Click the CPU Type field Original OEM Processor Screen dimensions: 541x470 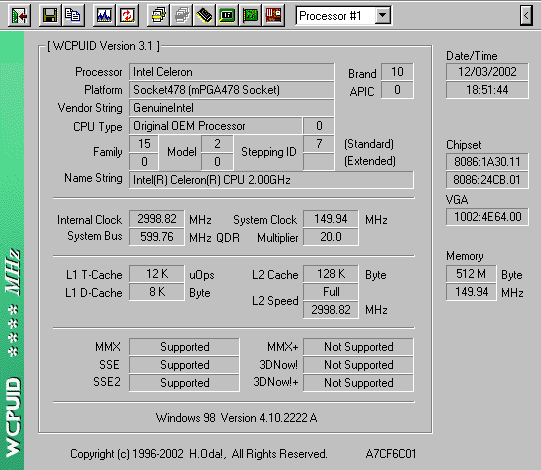[216, 126]
